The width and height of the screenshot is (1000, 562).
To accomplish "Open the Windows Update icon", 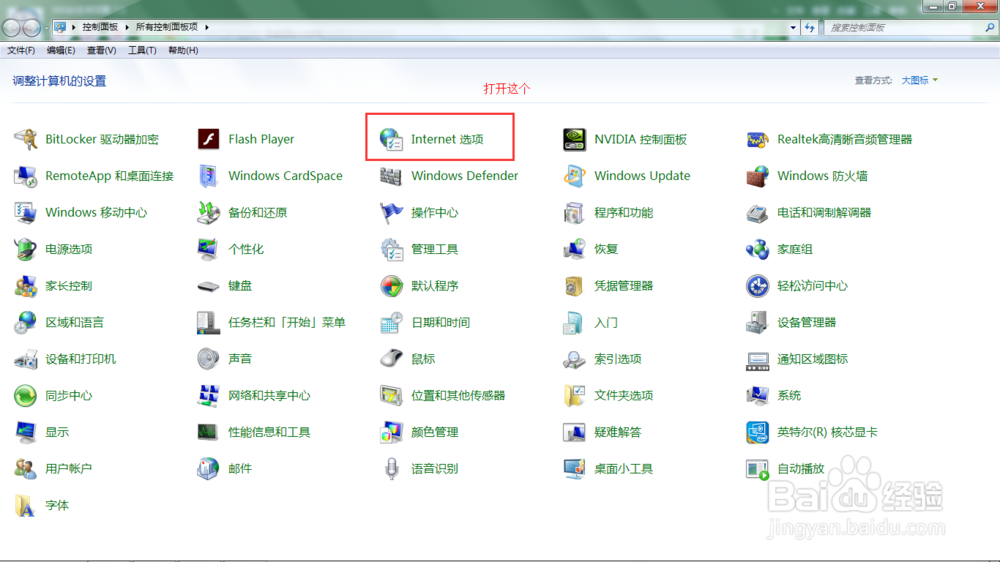I will 574,176.
